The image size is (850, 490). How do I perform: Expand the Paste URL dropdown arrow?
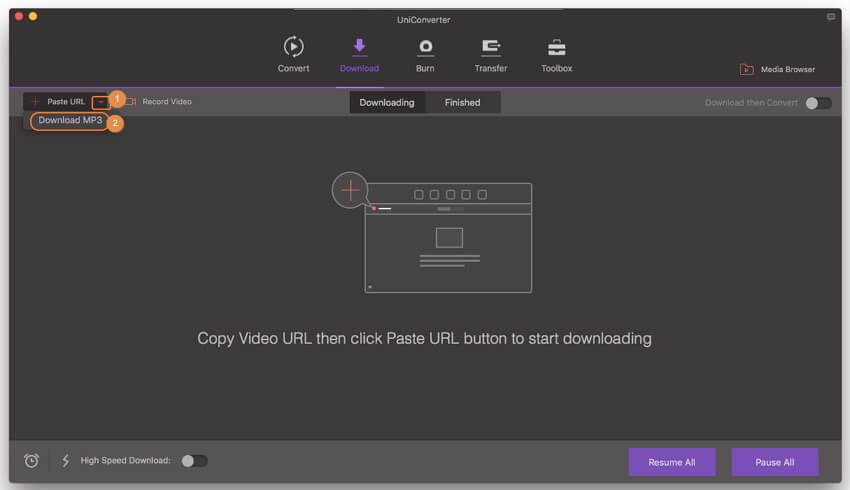point(101,102)
